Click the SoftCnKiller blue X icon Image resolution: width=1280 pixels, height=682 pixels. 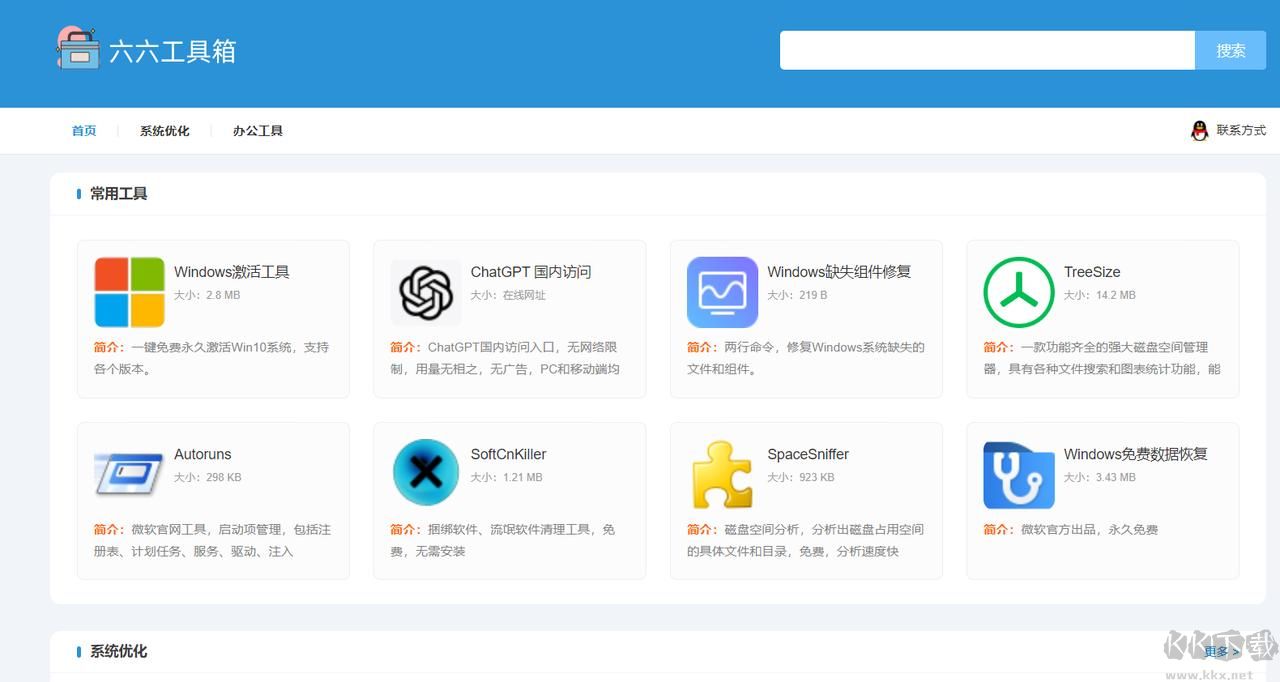pyautogui.click(x=425, y=474)
